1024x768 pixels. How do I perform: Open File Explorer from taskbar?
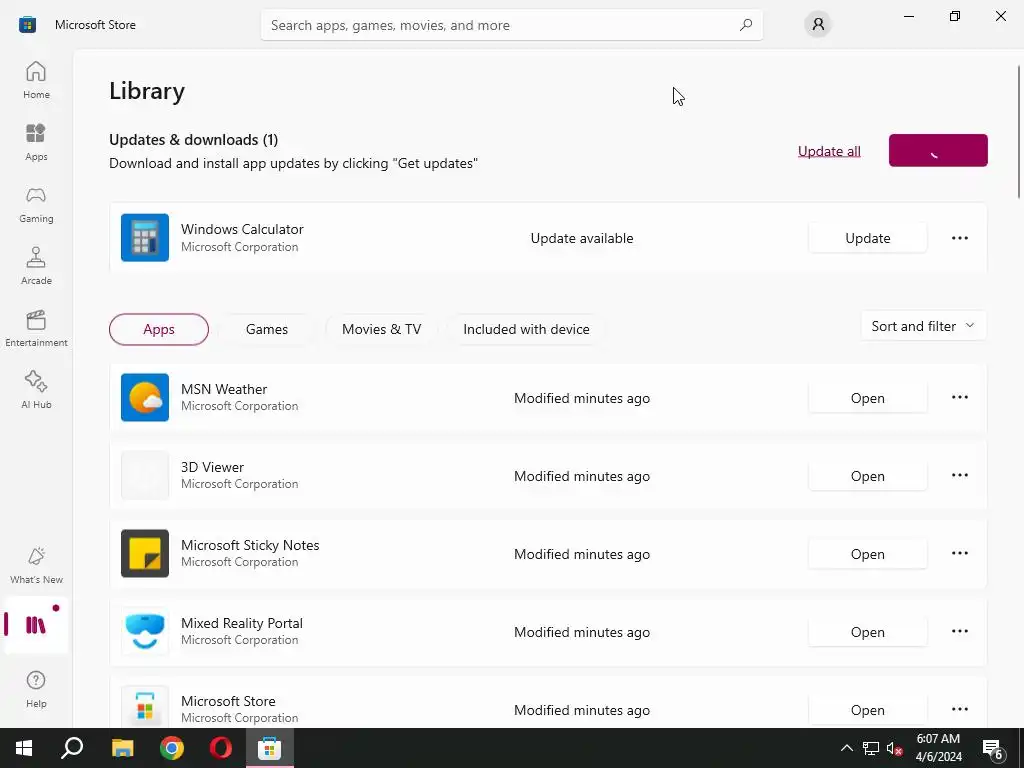click(x=122, y=748)
